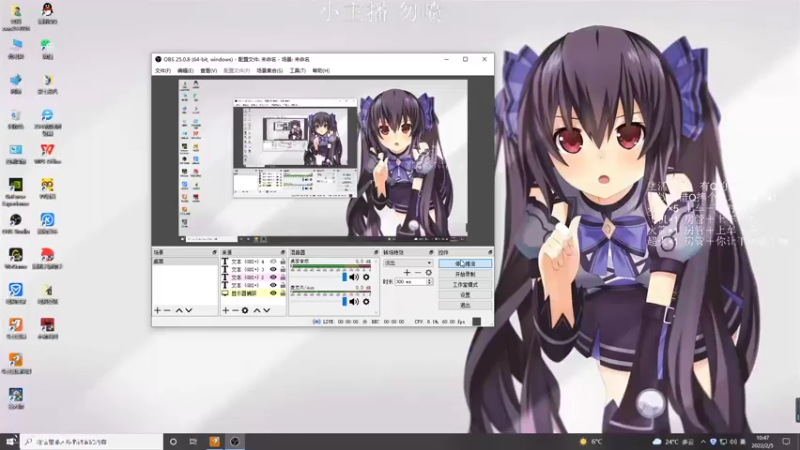Open the GeForce Experience desktop shortcut
Image resolution: width=800 pixels, height=450 pixels.
pos(16,191)
